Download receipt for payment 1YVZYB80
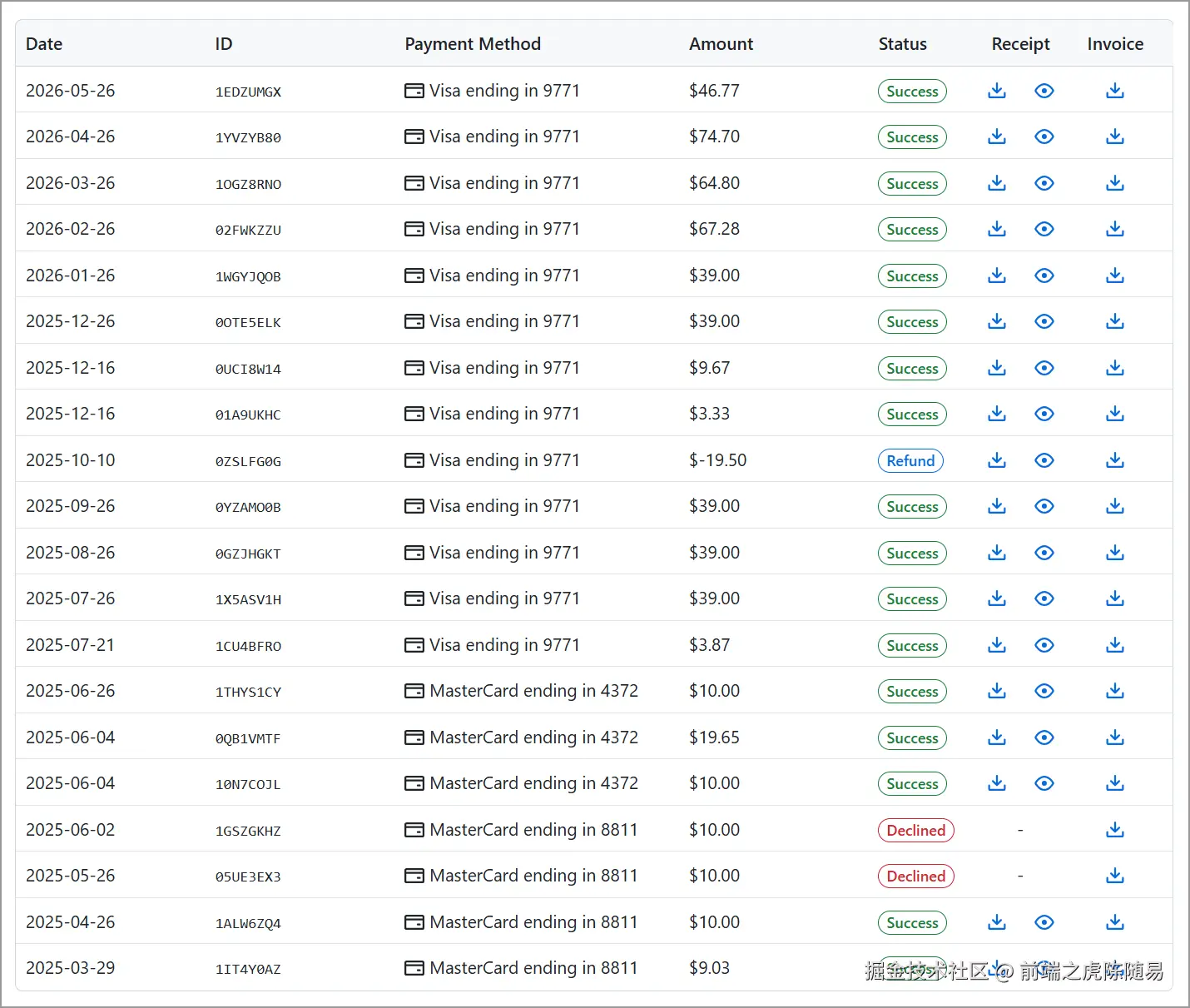Screen dimensions: 1190x1008 coord(997,137)
